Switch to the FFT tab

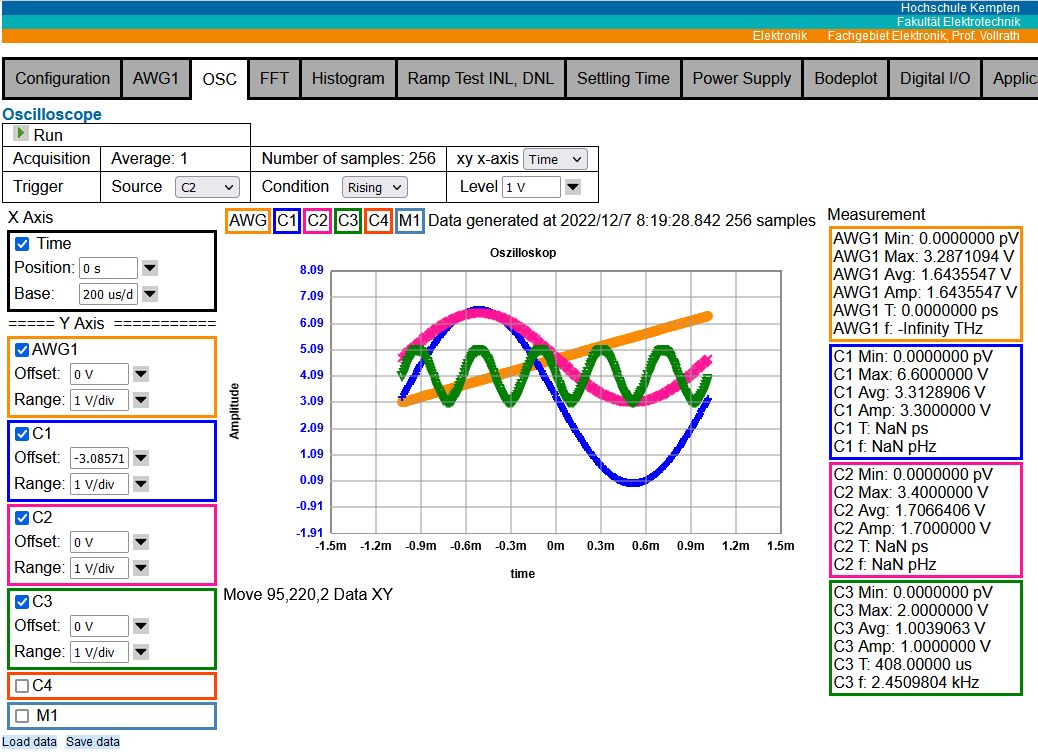(274, 78)
